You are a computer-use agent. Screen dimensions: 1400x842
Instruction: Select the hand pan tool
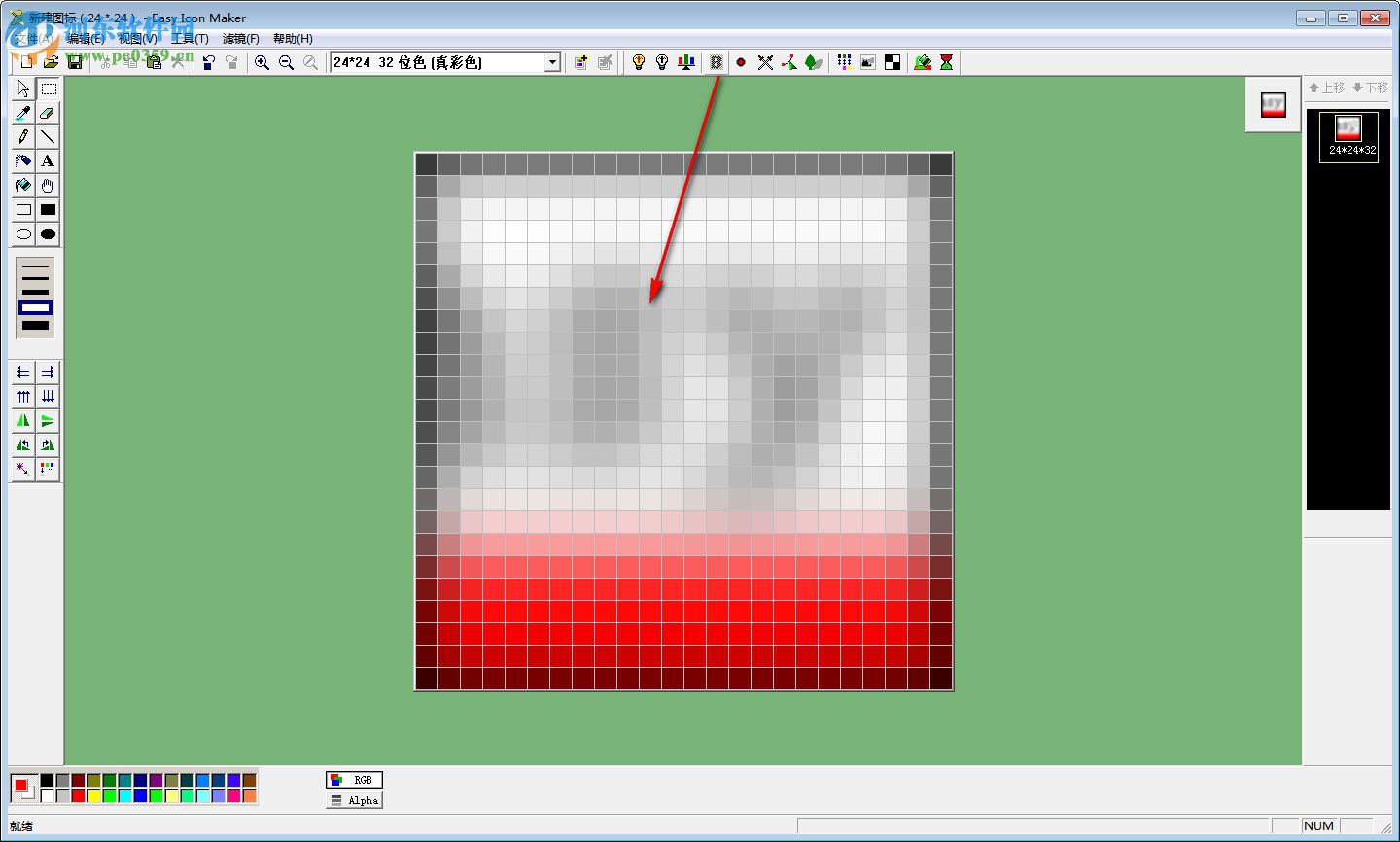(48, 186)
